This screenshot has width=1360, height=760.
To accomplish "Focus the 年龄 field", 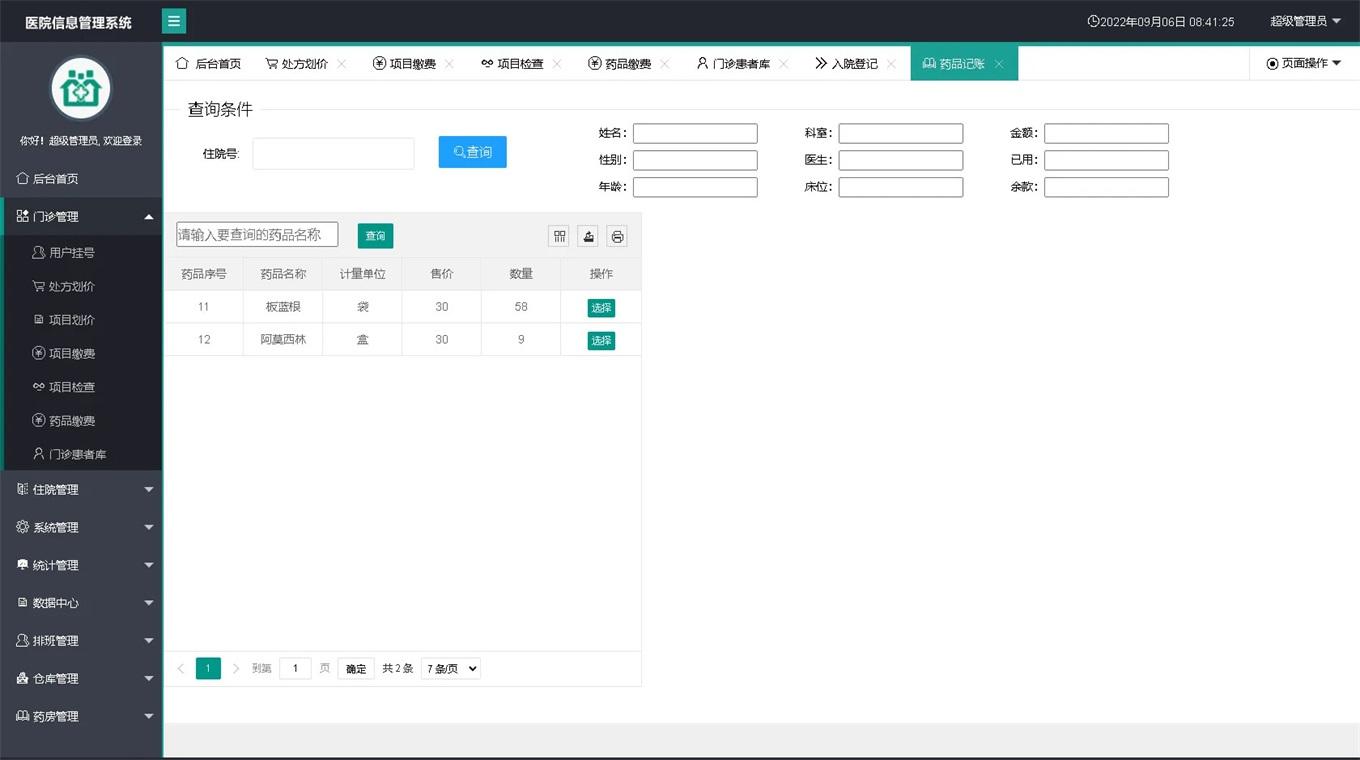I will (695, 187).
